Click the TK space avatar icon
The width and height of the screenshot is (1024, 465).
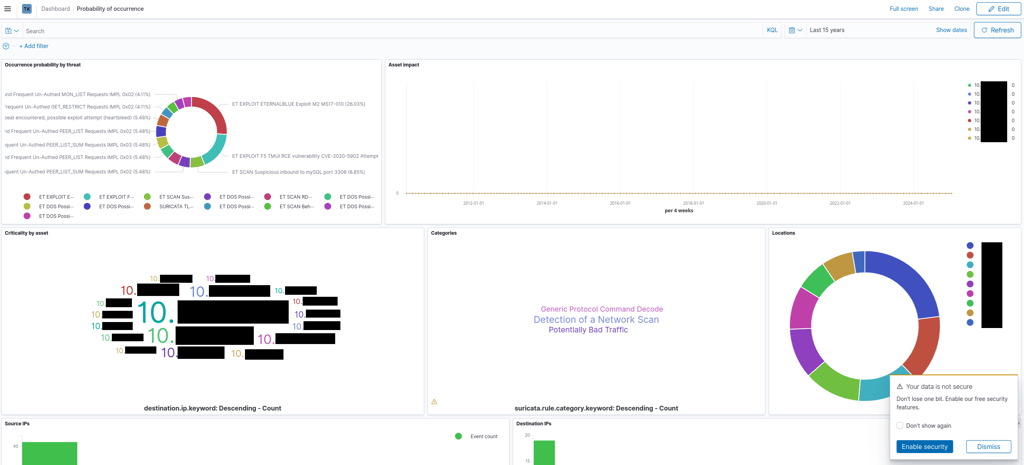click(27, 9)
